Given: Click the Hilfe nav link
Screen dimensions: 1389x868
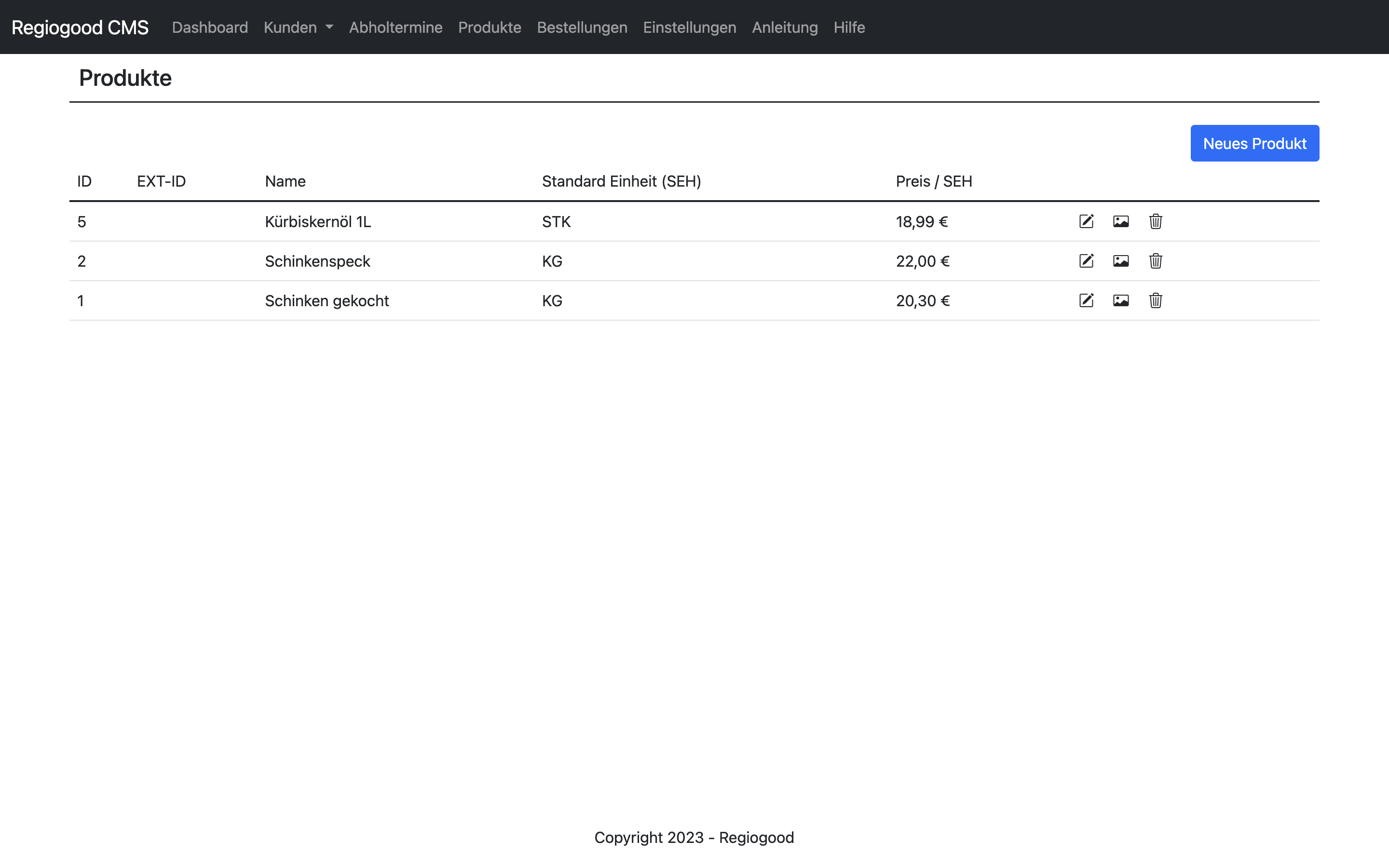Looking at the screenshot, I should 848,27.
